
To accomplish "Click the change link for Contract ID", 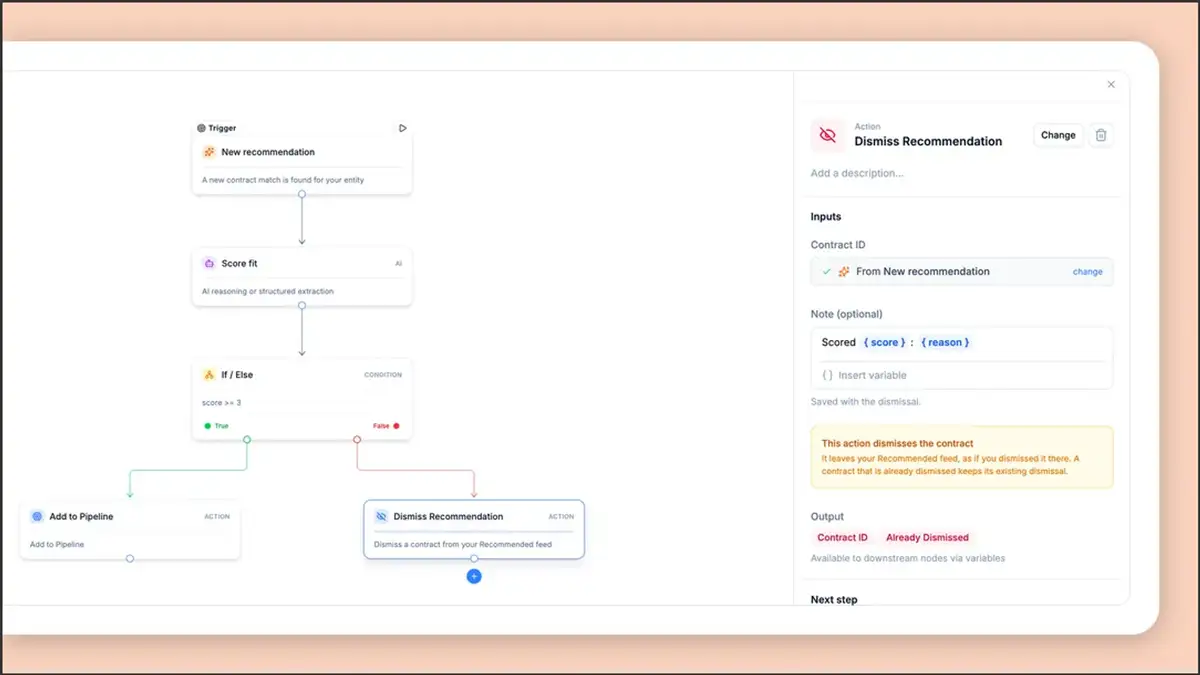I will point(1087,271).
